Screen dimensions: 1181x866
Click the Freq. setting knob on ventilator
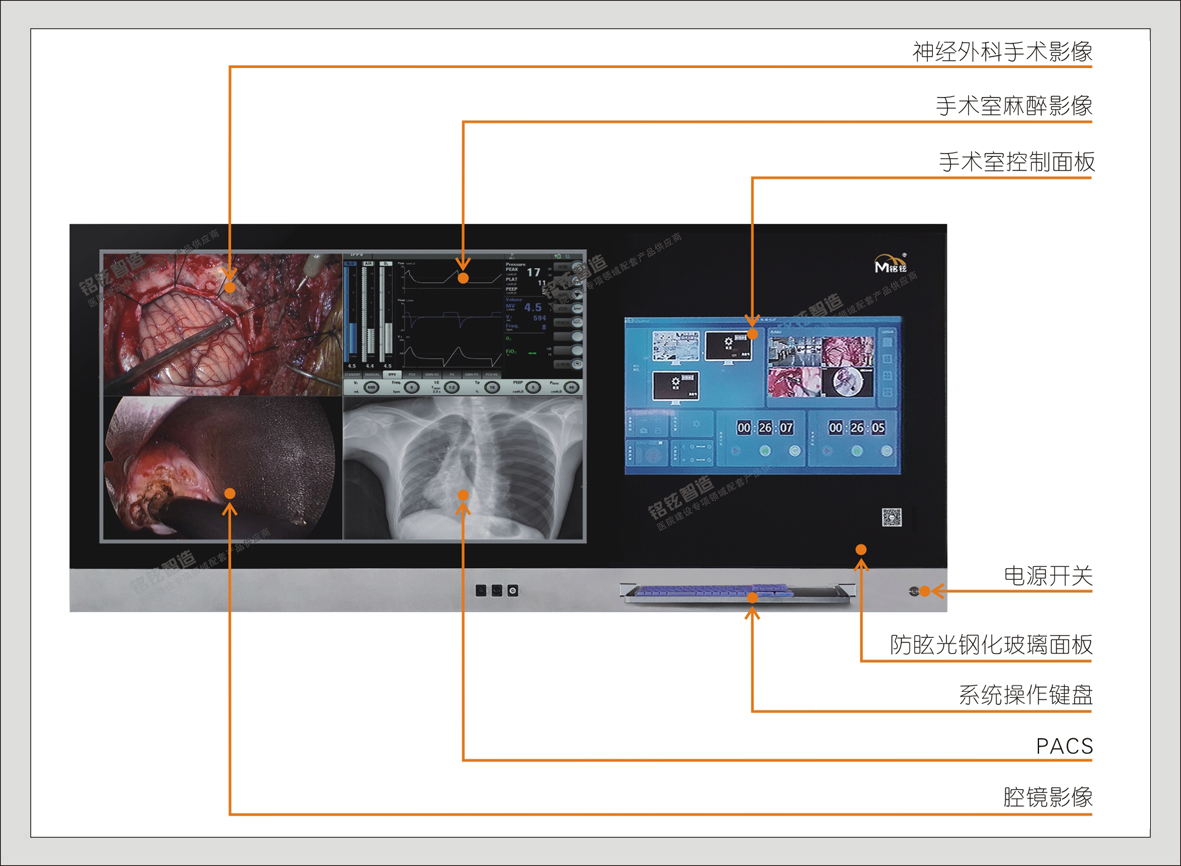tap(411, 387)
